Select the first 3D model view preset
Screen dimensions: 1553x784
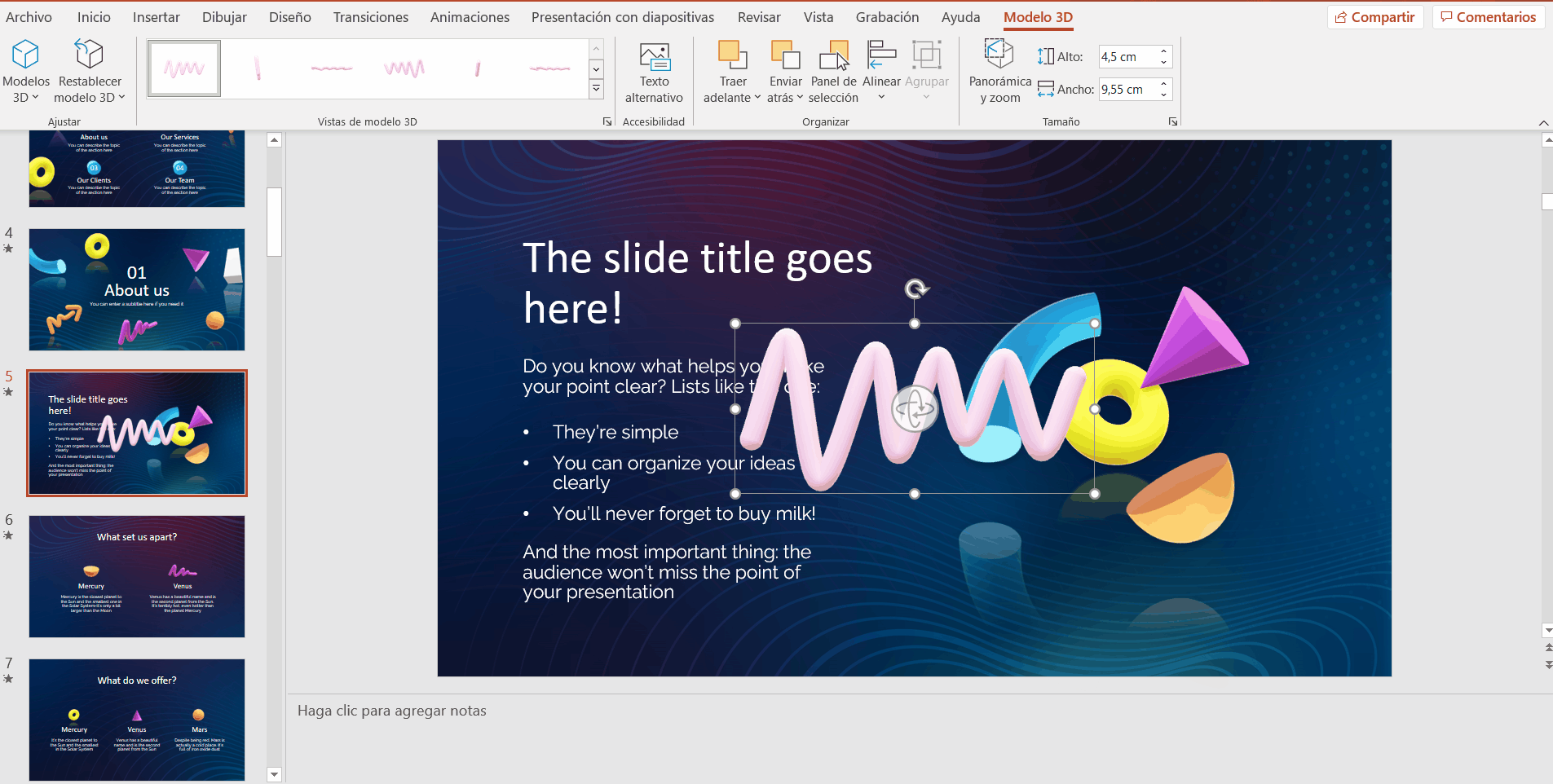coord(184,68)
